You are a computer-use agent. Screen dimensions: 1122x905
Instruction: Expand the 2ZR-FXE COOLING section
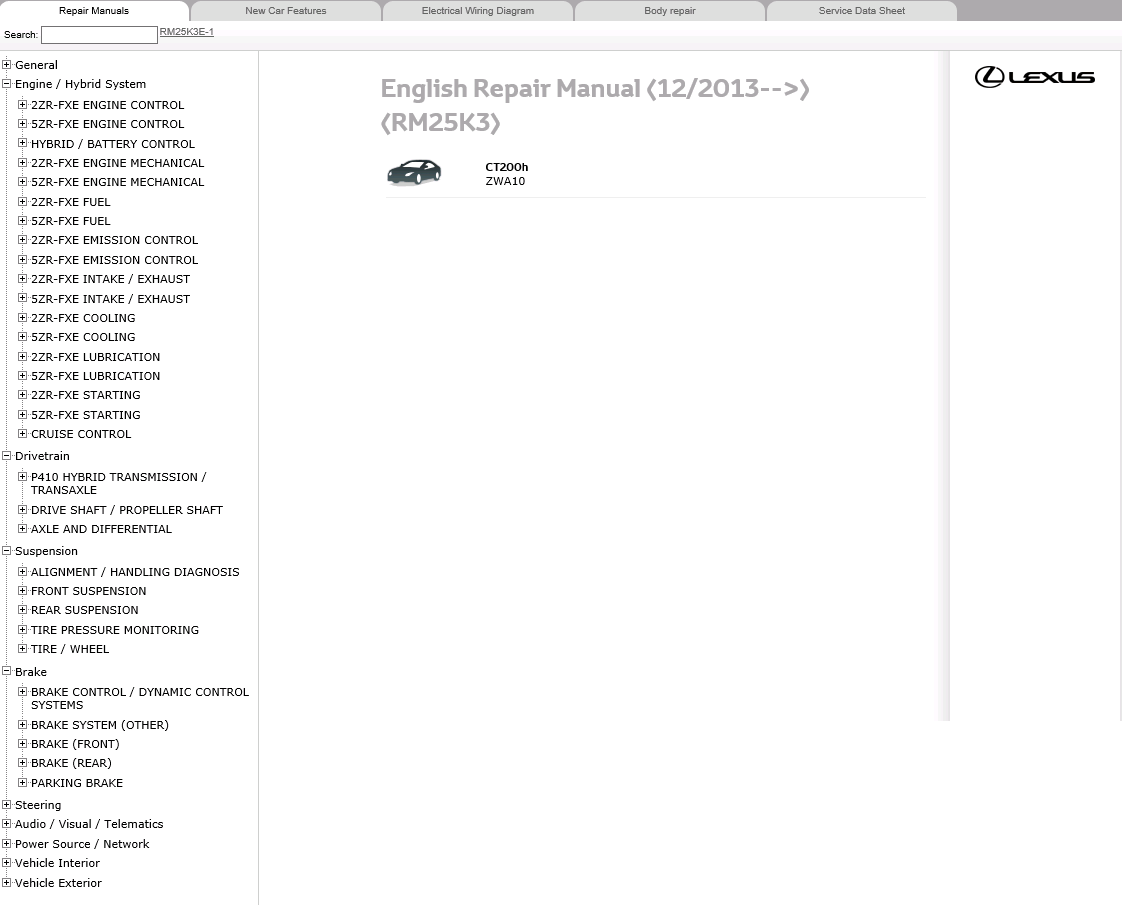22,318
